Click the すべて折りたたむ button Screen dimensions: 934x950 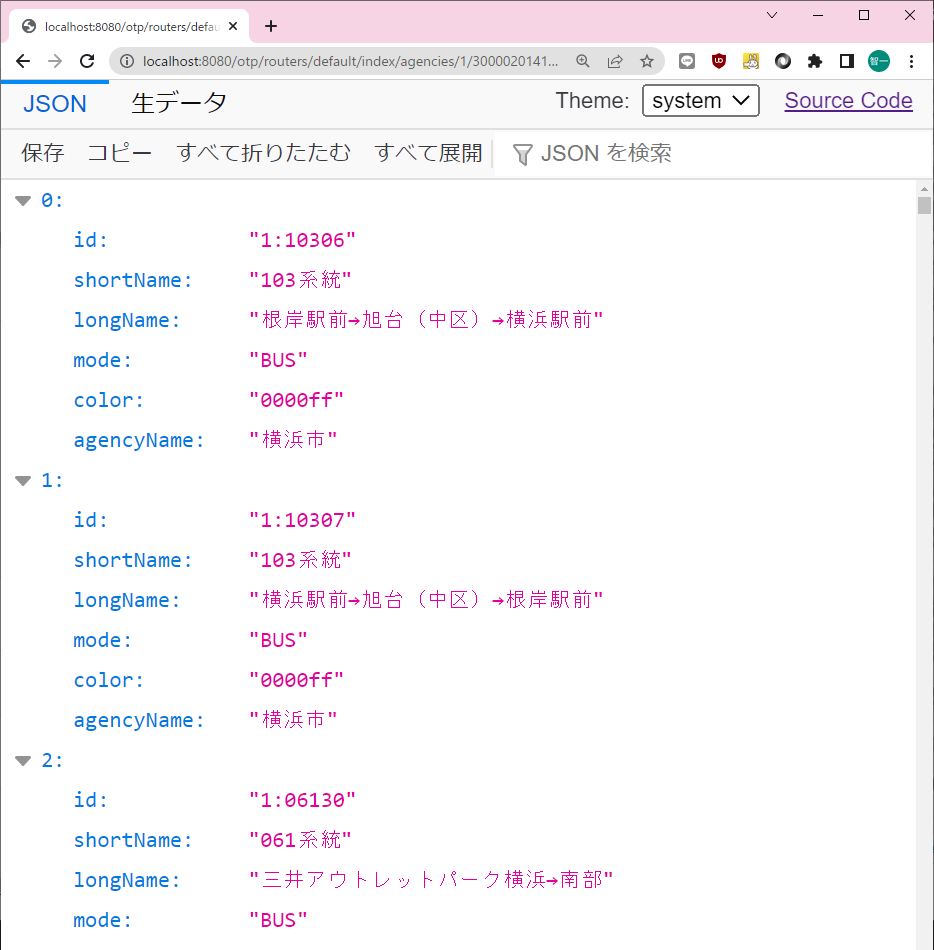(x=264, y=153)
